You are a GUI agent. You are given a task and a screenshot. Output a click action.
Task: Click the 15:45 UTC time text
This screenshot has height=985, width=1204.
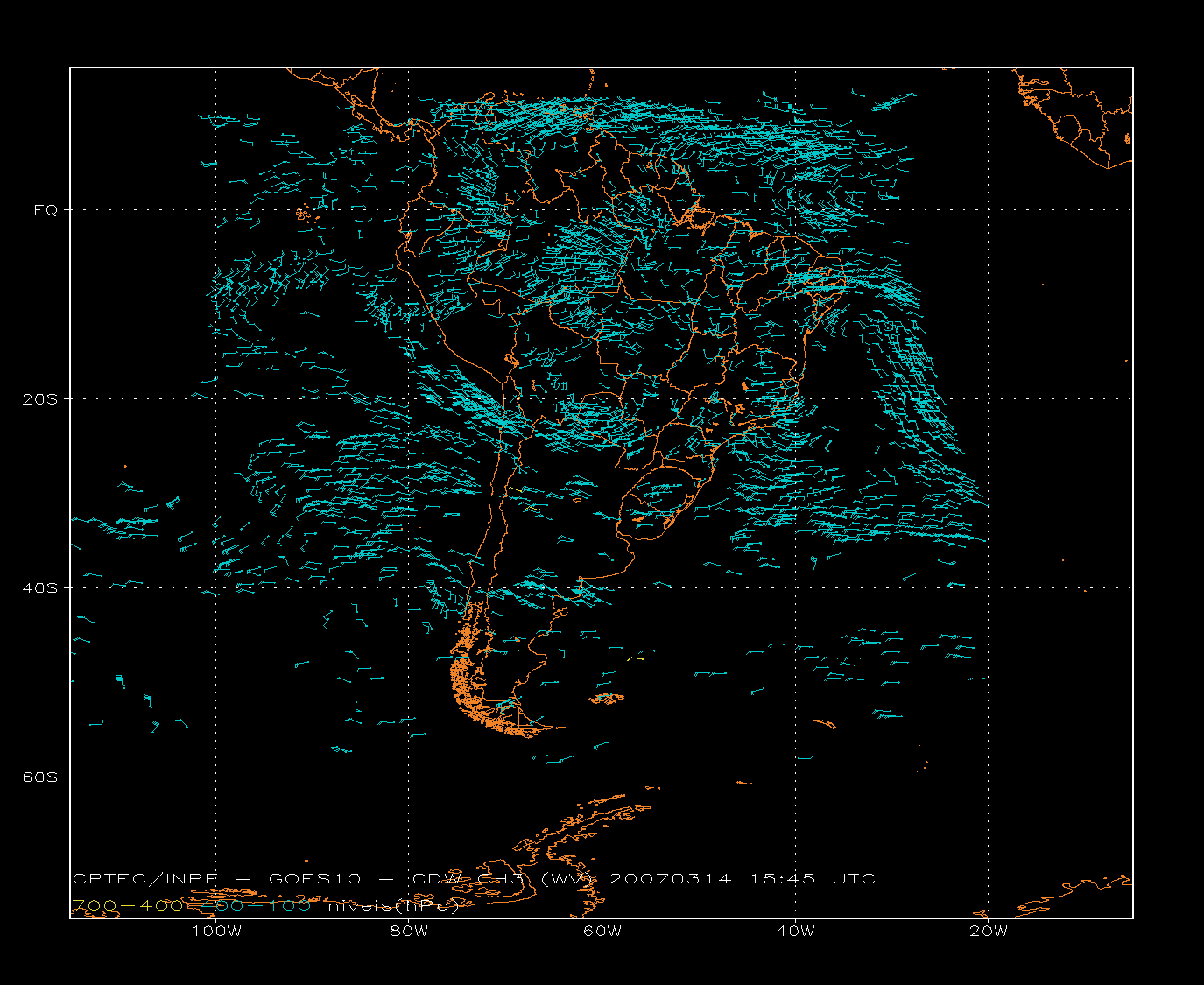tap(813, 878)
